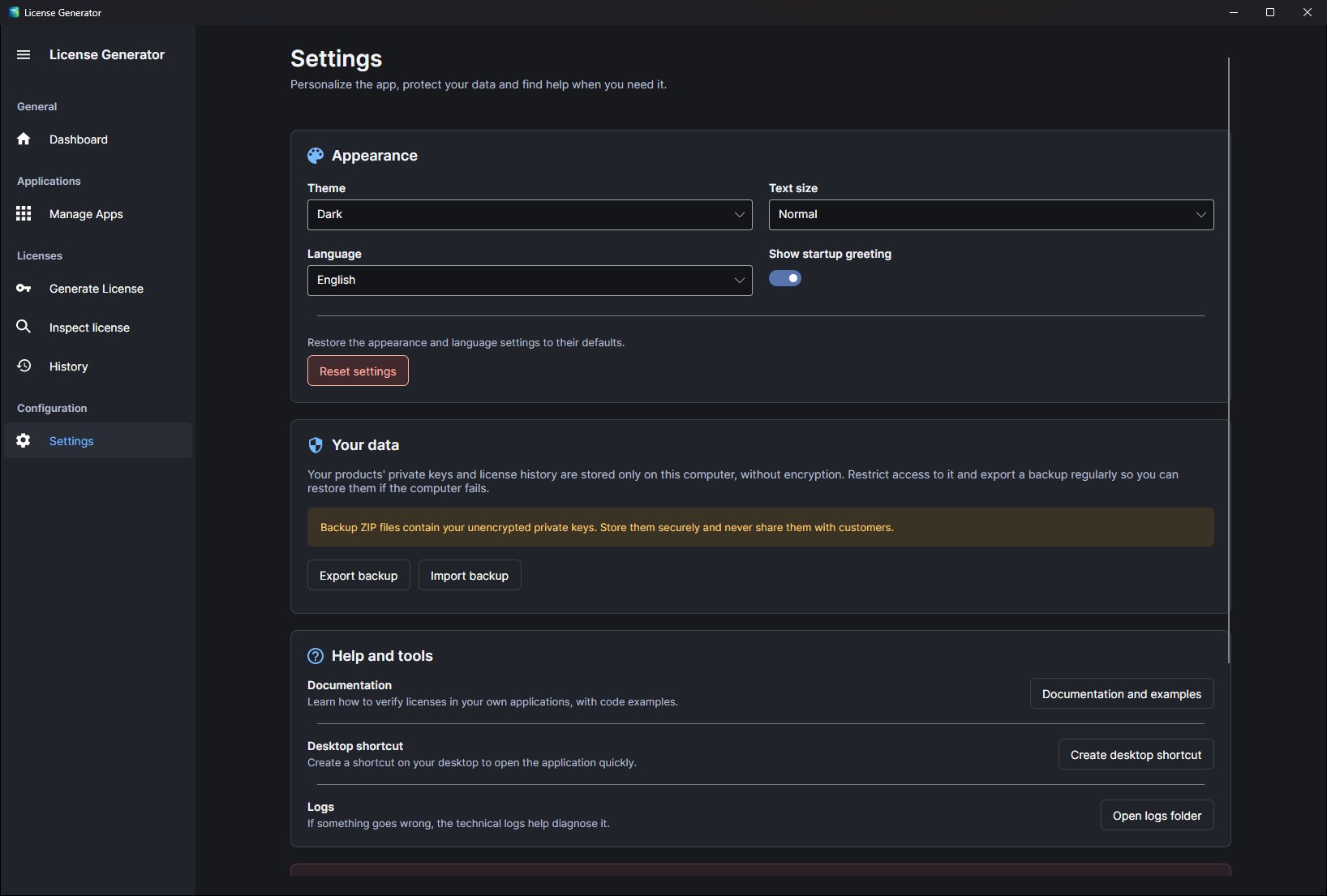Click the Generate License key icon
The image size is (1327, 896).
[x=24, y=288]
